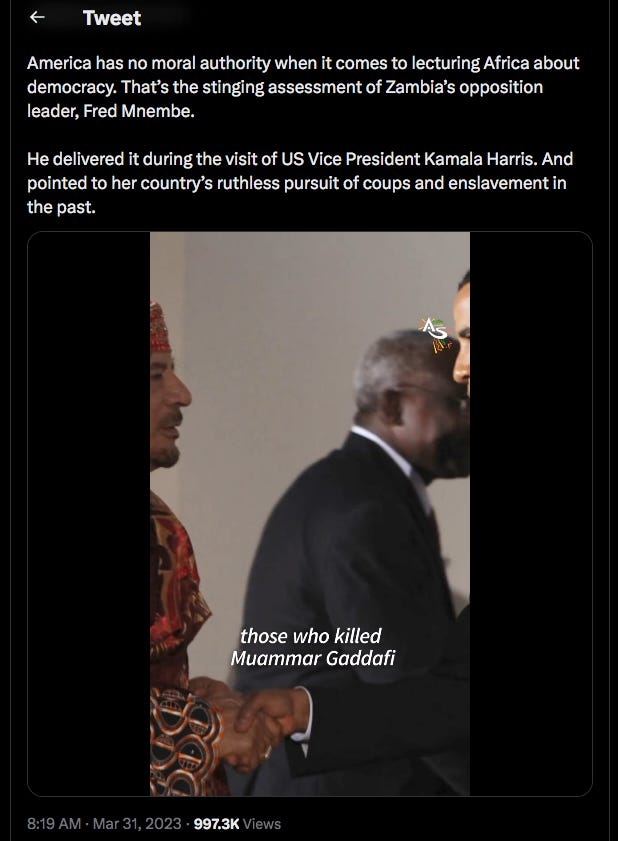Click the words the past ending tweet

point(61,207)
